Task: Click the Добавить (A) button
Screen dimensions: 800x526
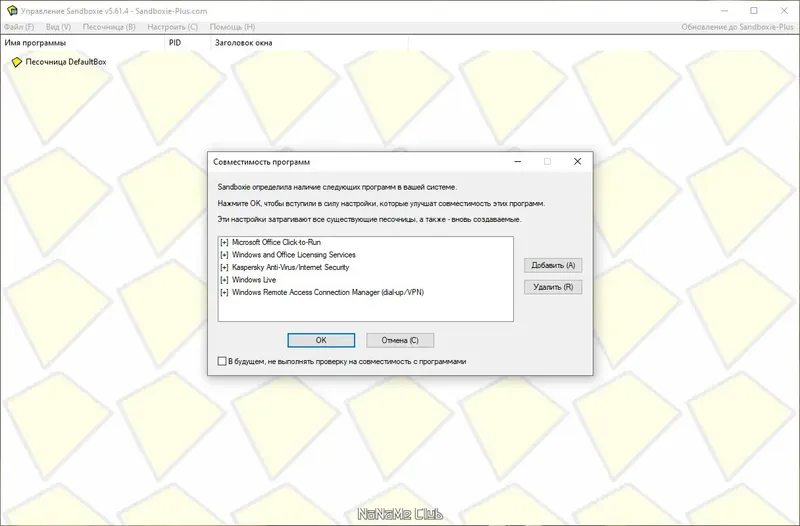Action: pos(553,265)
